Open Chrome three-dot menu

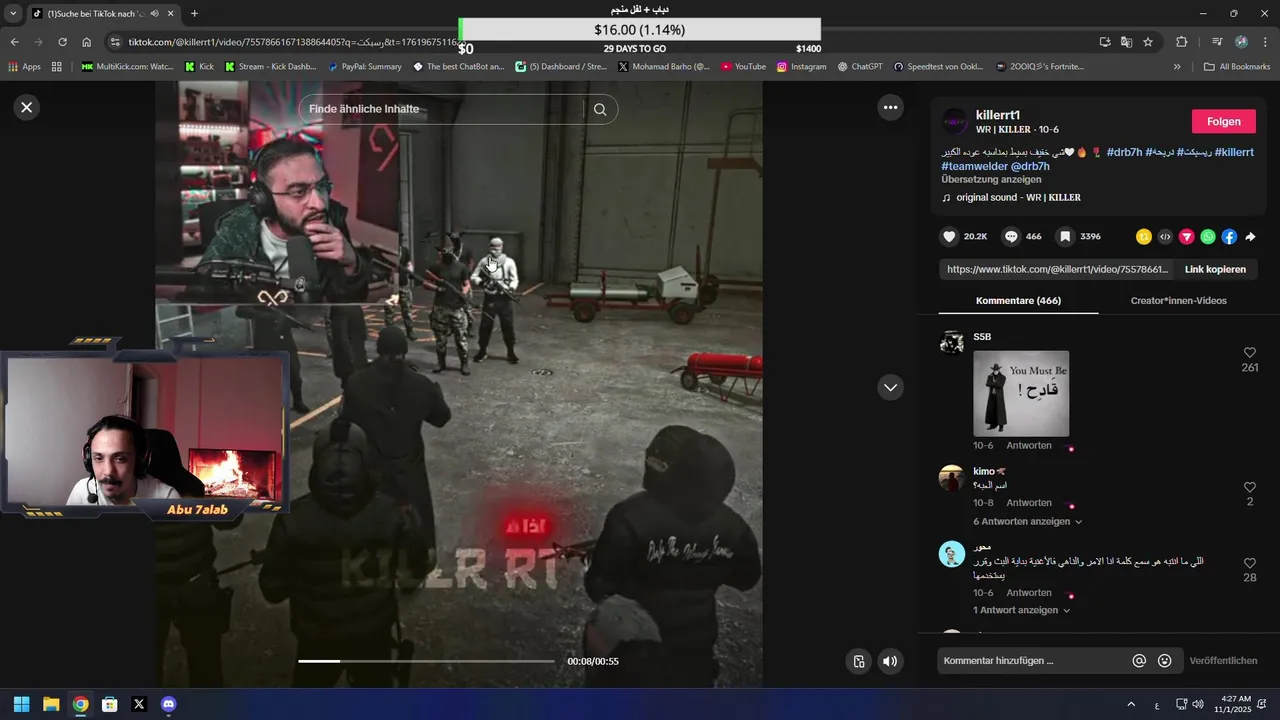coord(1265,42)
